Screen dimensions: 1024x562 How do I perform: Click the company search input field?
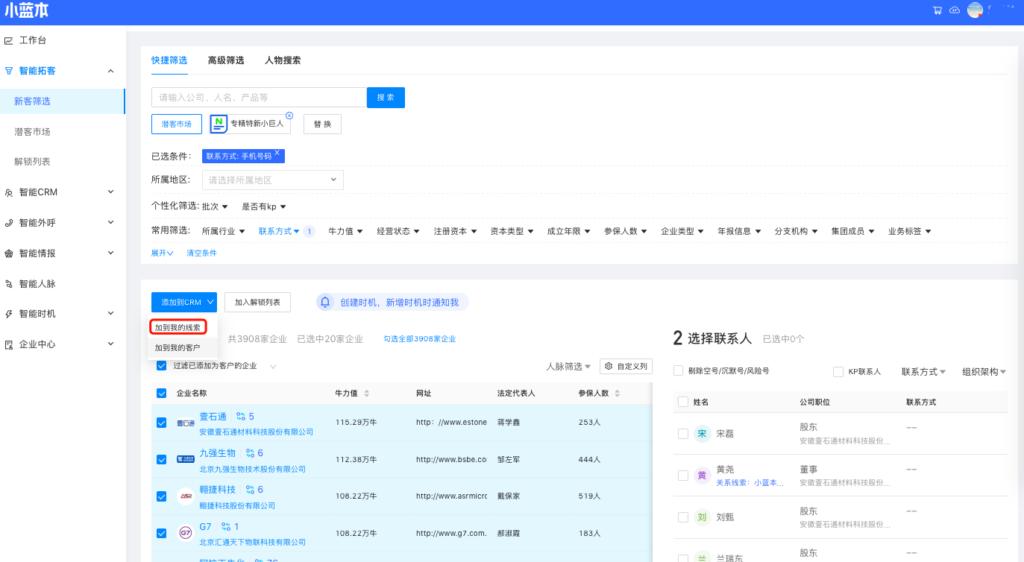click(x=258, y=97)
